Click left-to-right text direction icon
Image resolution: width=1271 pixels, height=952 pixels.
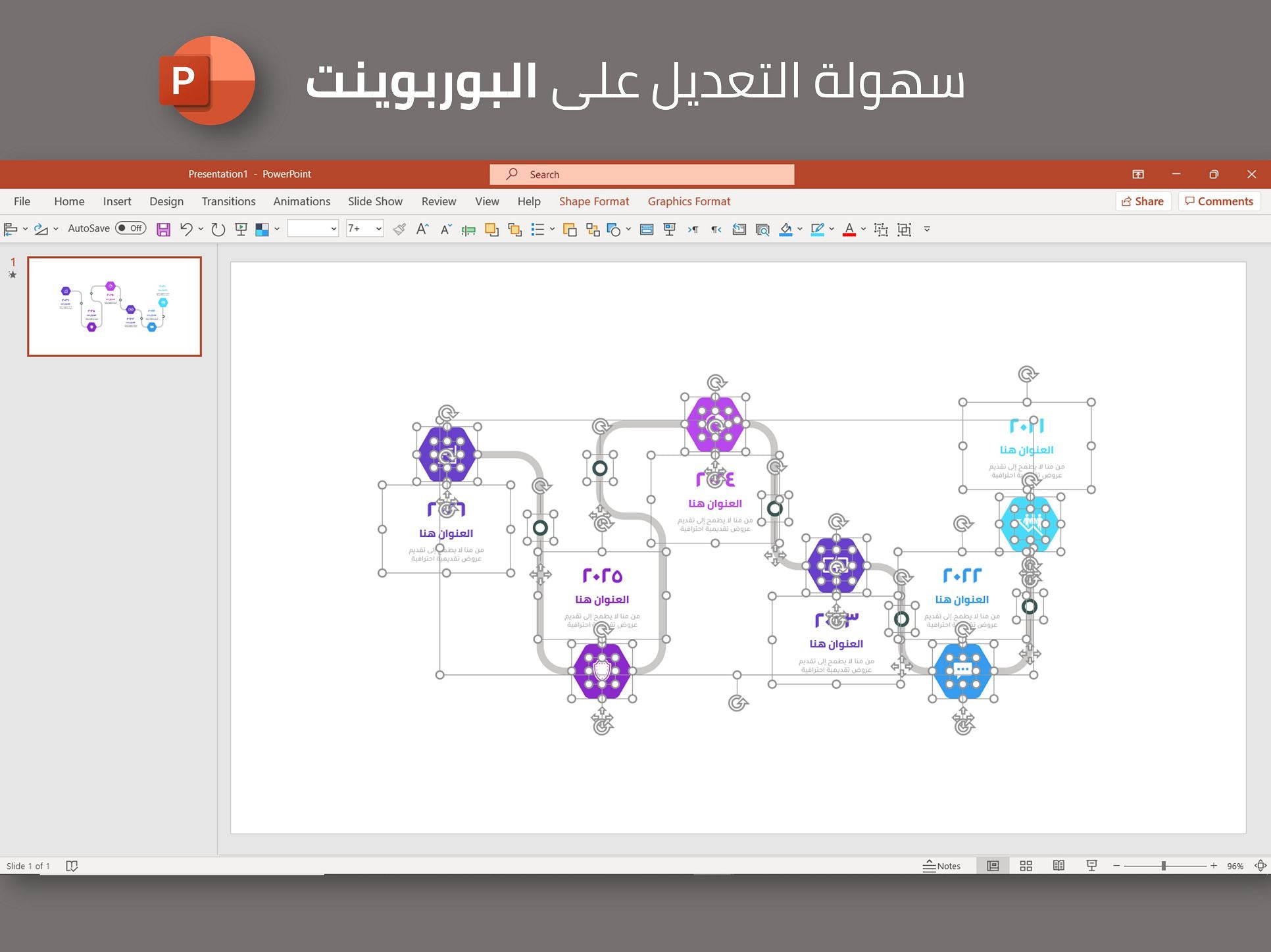[693, 229]
